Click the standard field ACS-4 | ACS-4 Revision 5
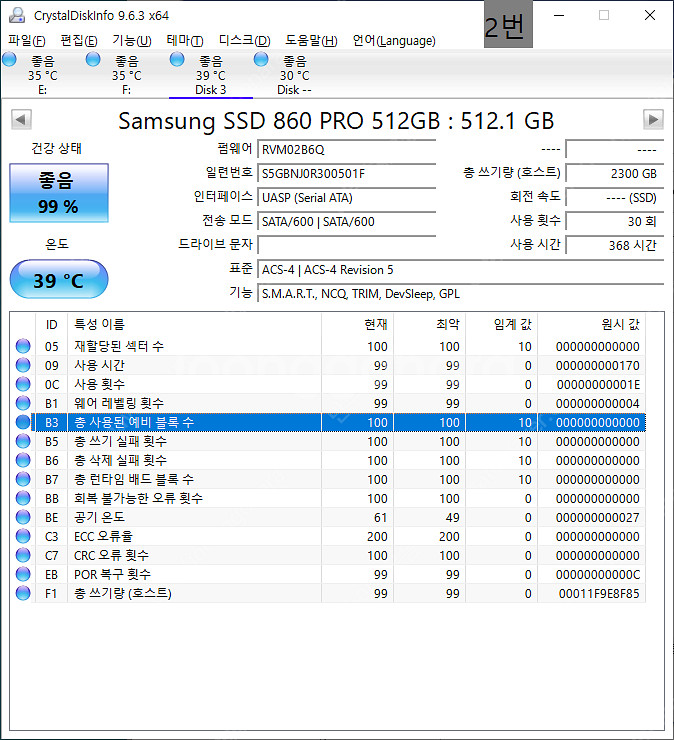The height and width of the screenshot is (740, 674). point(461,270)
